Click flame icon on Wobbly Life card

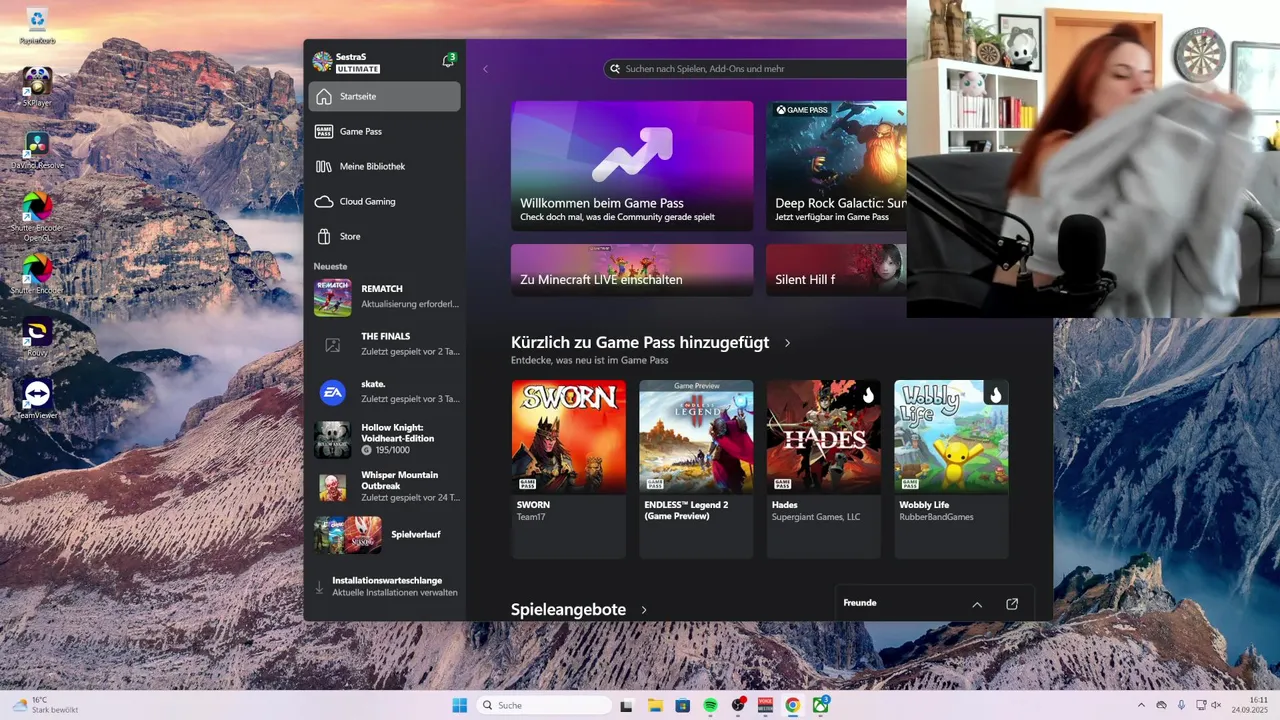coord(995,394)
